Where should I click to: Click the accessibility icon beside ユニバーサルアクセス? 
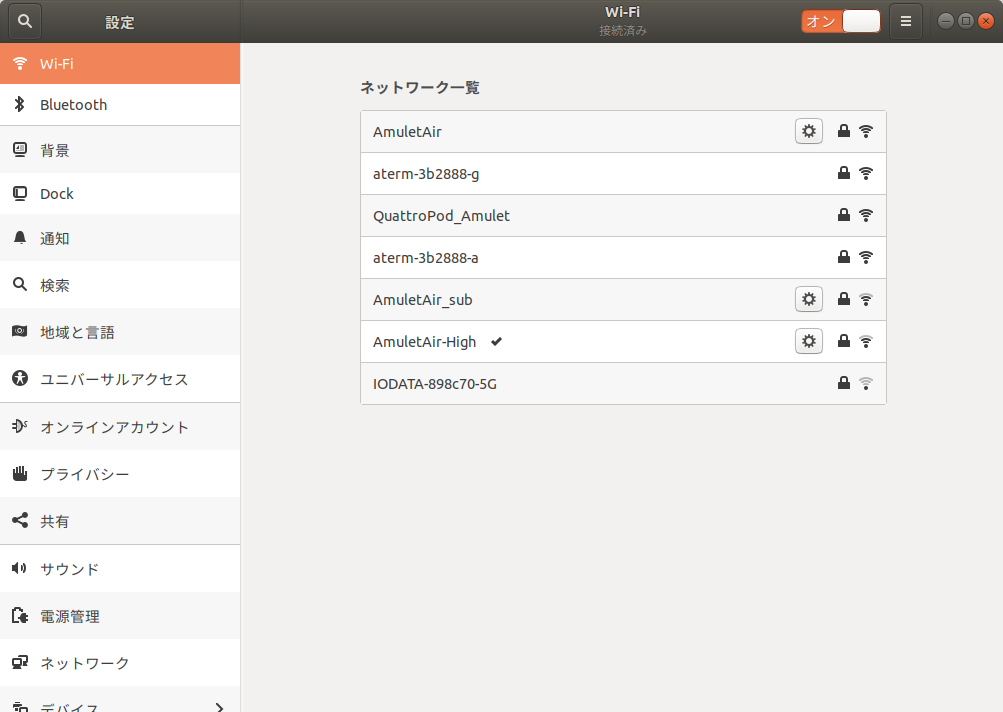coord(20,378)
